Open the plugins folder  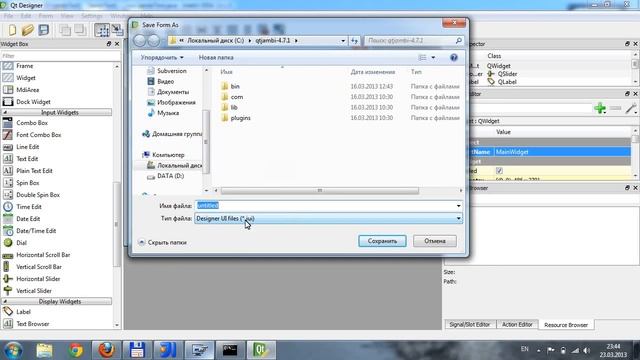[x=240, y=118]
